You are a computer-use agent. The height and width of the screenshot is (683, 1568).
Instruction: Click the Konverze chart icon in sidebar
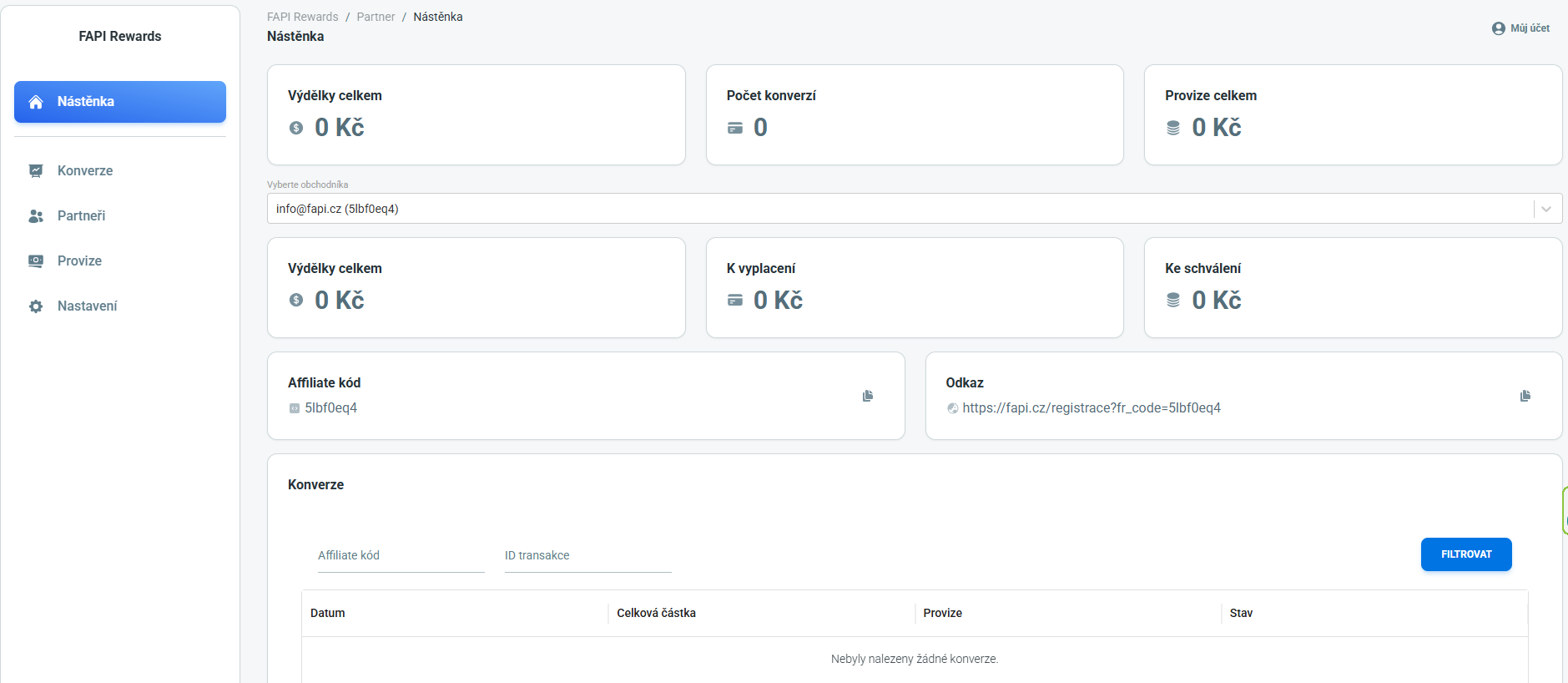36,170
